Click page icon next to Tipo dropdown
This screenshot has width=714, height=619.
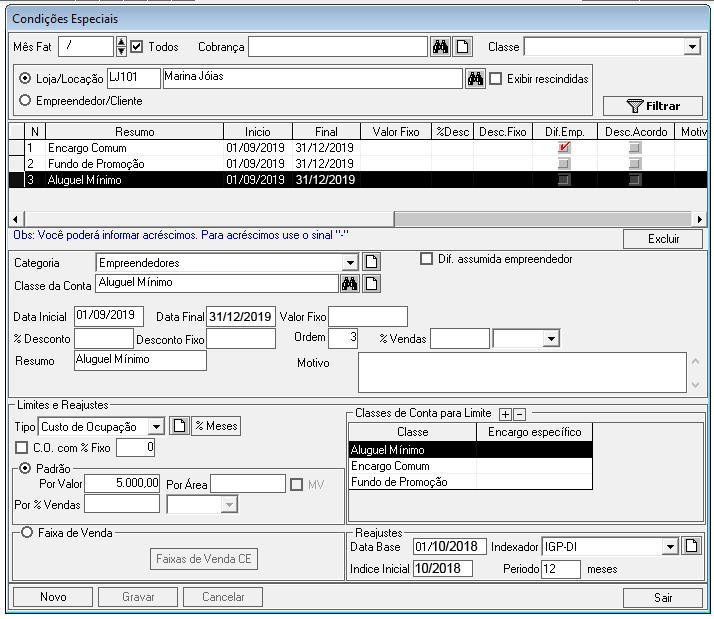coord(179,426)
